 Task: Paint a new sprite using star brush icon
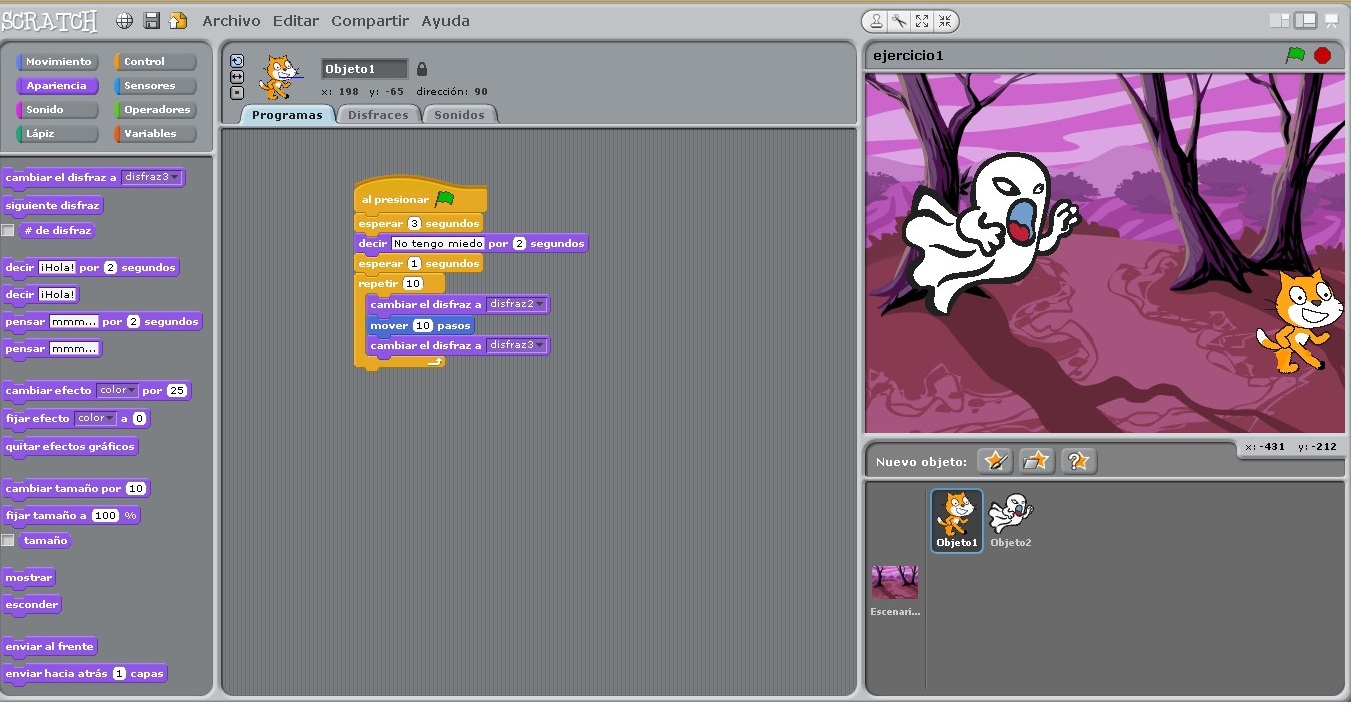[994, 461]
